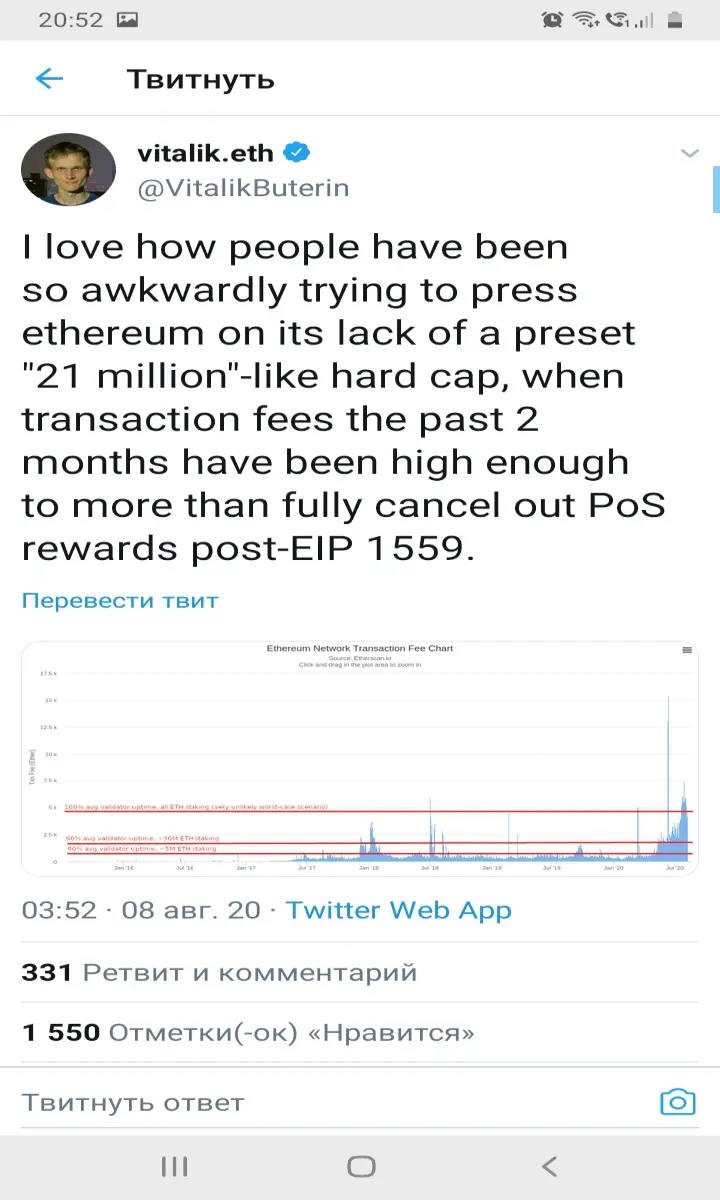Tap the blue verified badge
720x1200 pixels.
coord(297,153)
